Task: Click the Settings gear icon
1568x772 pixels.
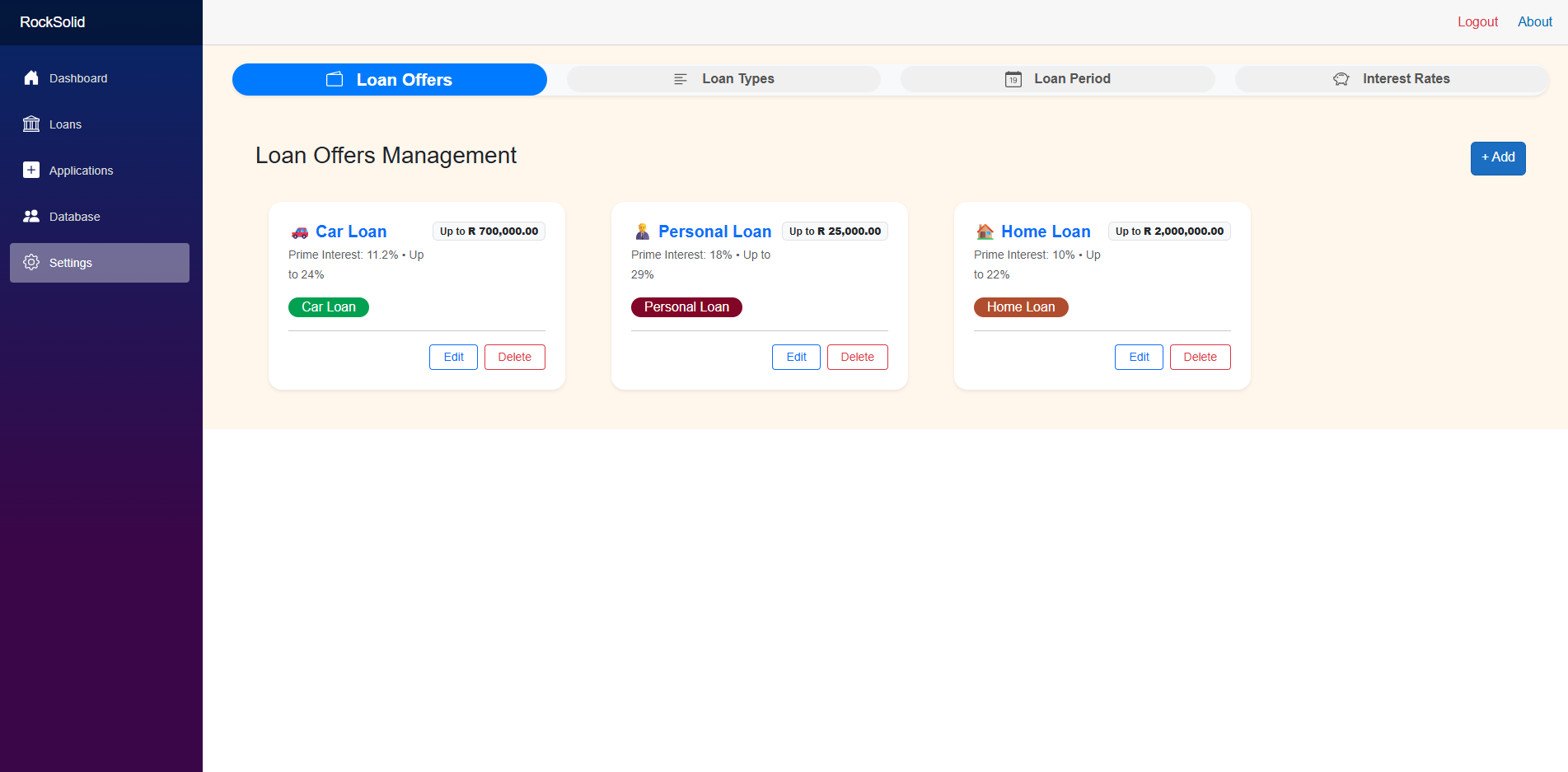Action: click(31, 263)
